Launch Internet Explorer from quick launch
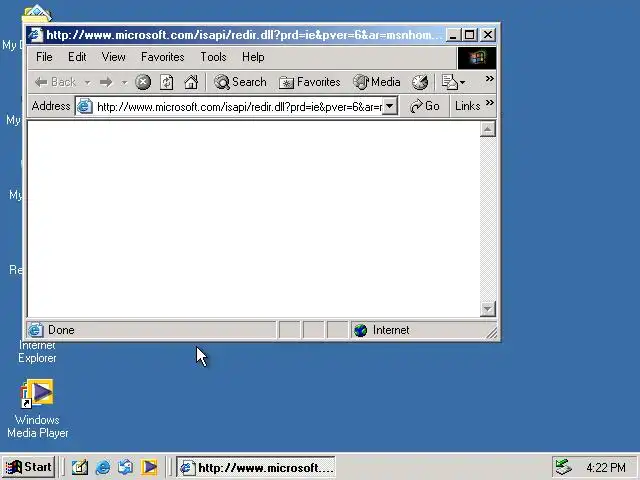 pos(102,467)
